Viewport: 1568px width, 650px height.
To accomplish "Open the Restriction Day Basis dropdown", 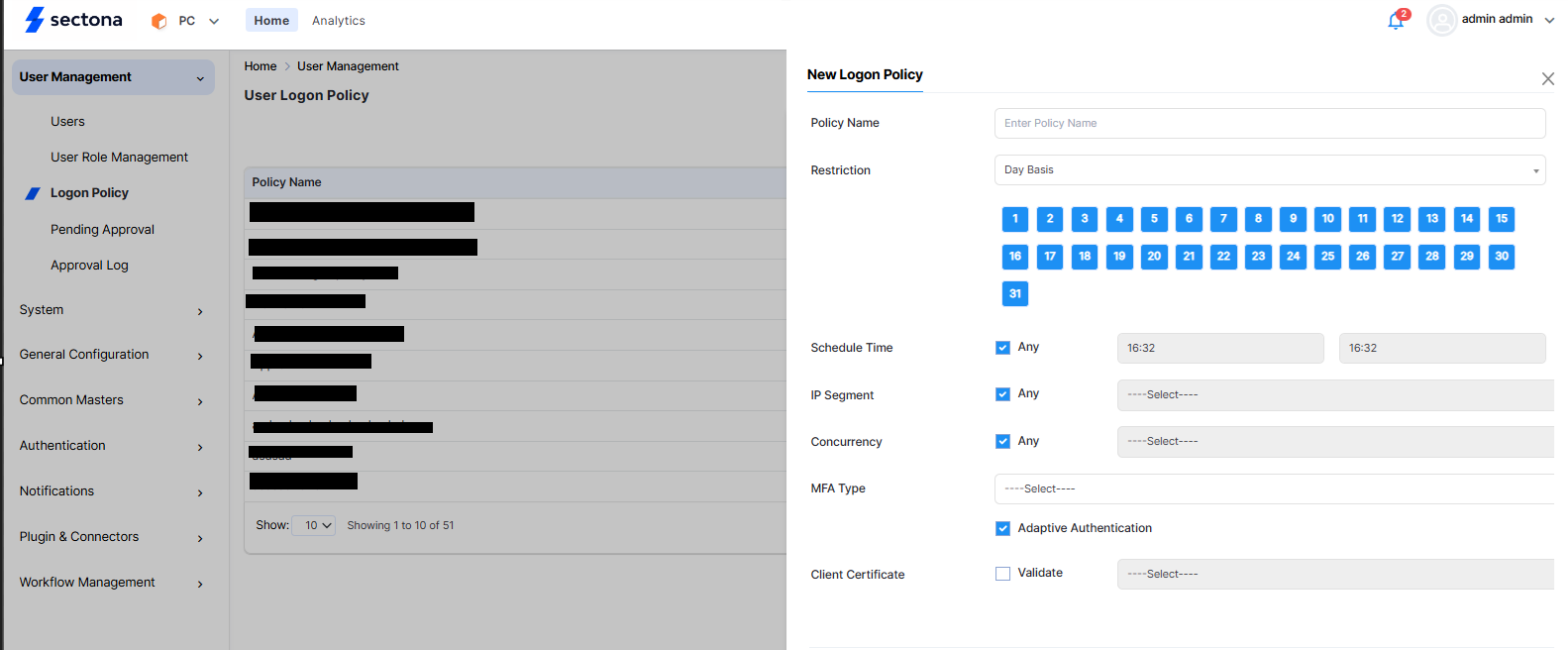I will (1269, 170).
